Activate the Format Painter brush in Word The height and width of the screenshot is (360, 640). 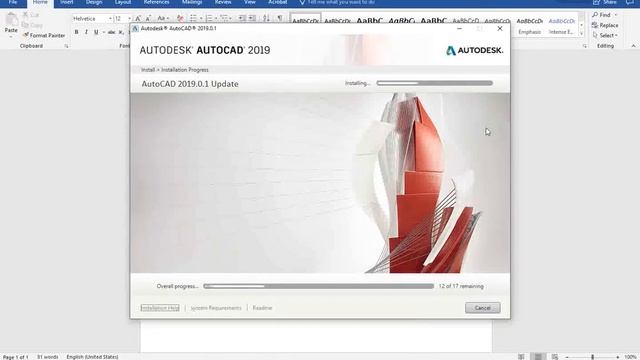(26, 35)
